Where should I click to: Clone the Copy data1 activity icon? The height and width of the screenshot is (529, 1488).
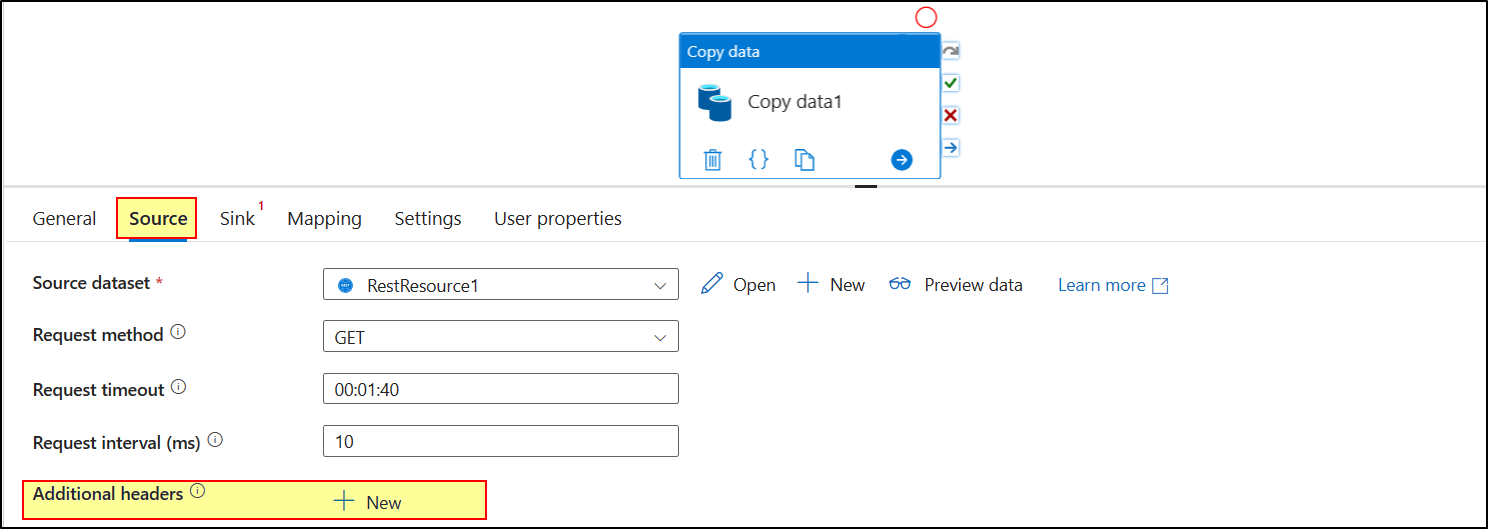pyautogui.click(x=805, y=160)
